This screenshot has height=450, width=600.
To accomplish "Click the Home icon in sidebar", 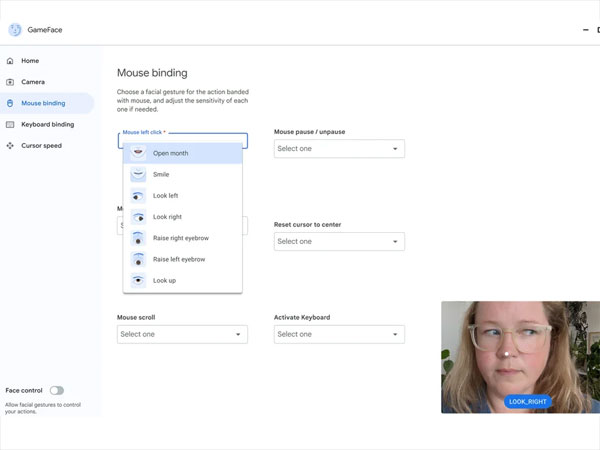I will click(x=11, y=61).
